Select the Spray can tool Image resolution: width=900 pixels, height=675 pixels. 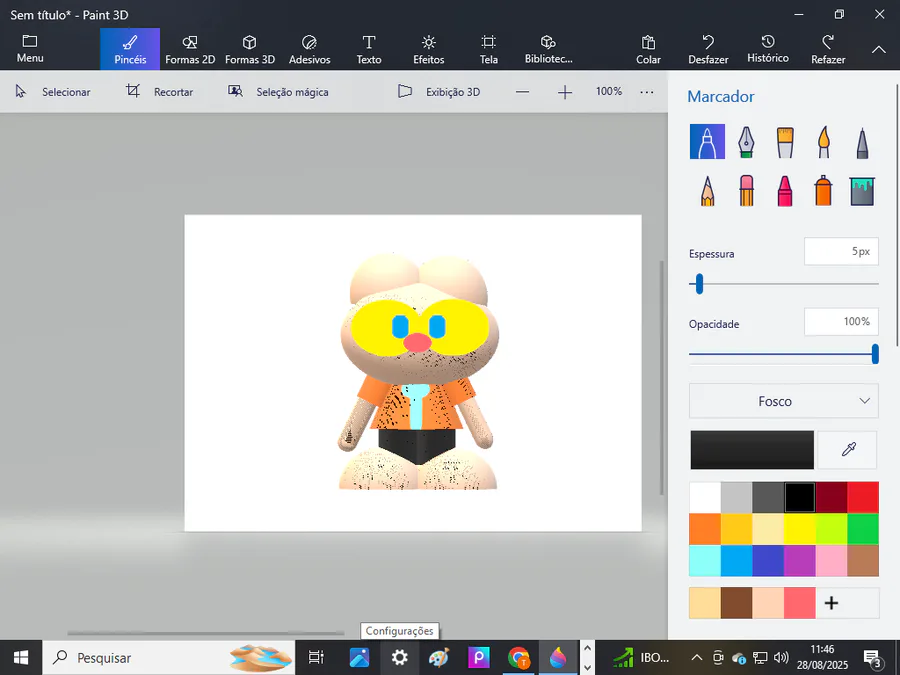(x=823, y=191)
